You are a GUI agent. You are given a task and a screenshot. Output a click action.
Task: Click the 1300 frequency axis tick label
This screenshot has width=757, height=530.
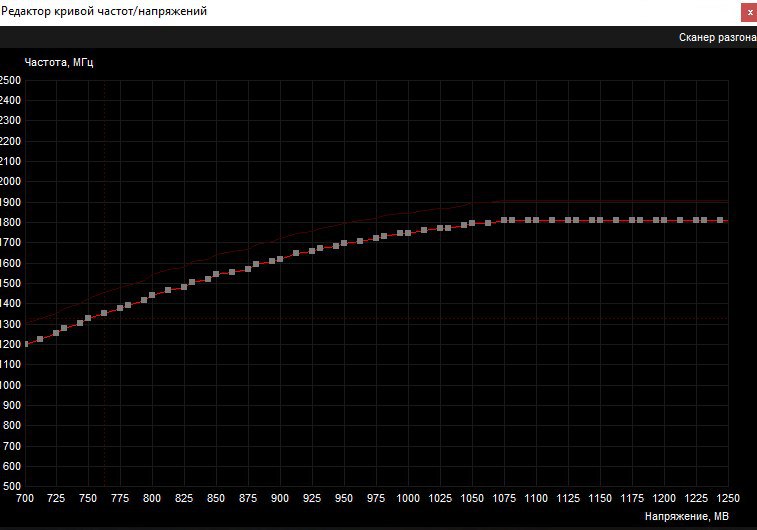point(11,324)
